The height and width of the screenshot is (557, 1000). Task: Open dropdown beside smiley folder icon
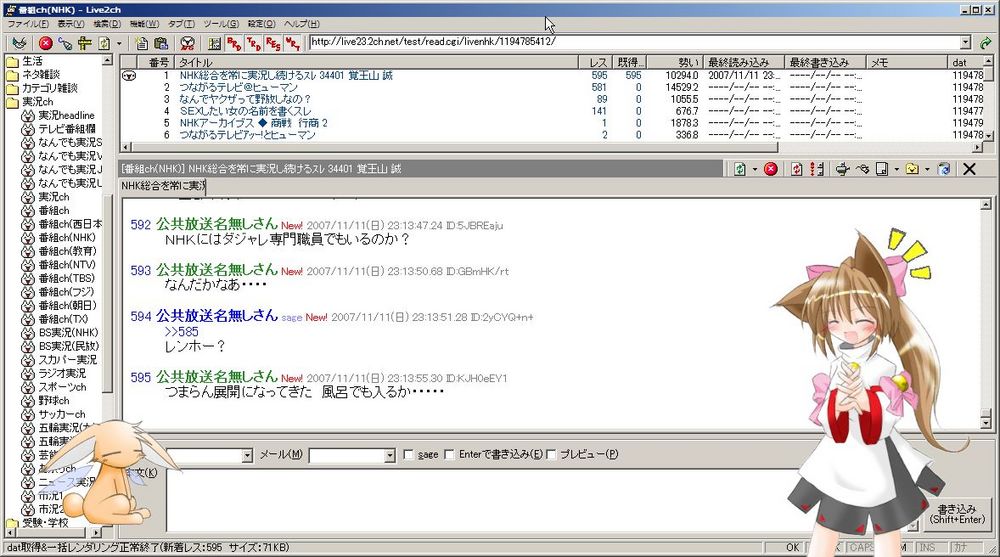tap(927, 169)
